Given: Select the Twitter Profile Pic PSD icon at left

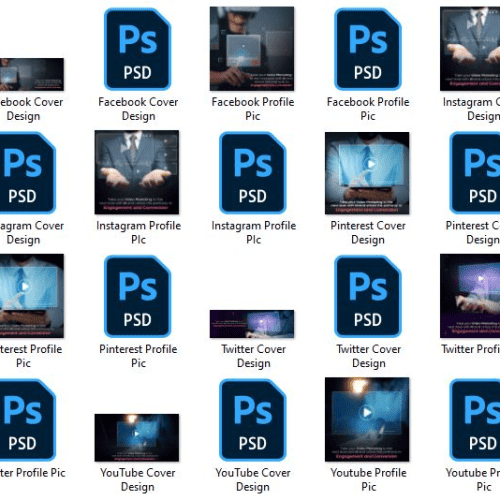Looking at the screenshot, I should pyautogui.click(x=28, y=420).
